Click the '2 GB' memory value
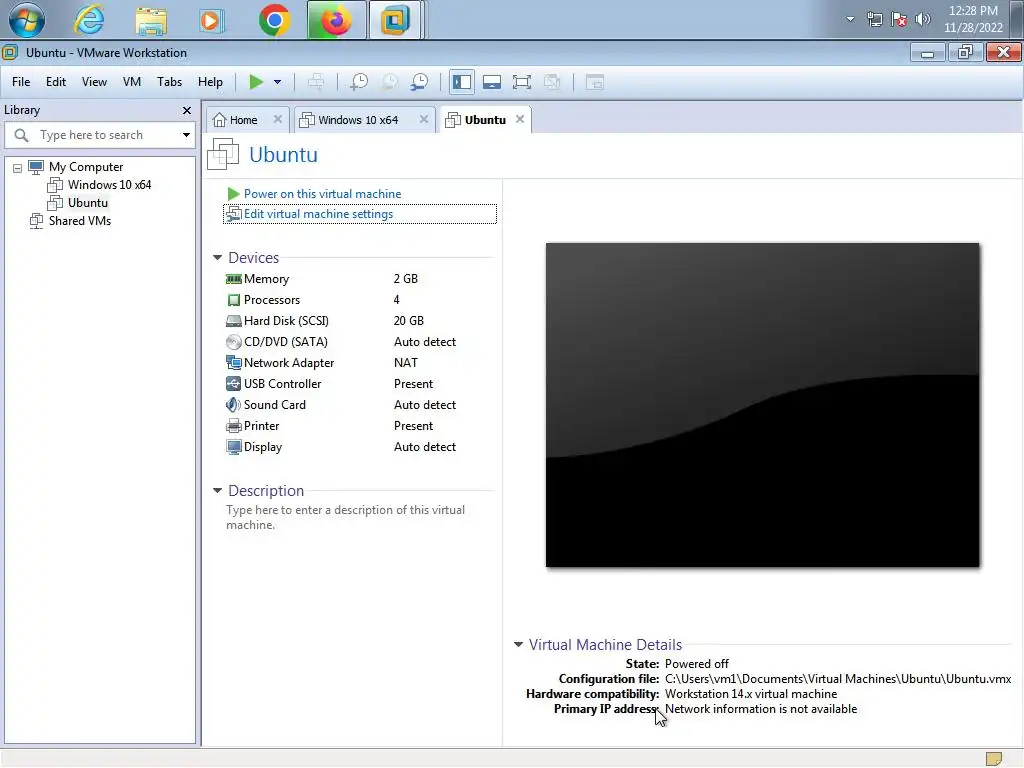Screen dimensions: 1024x768 (406, 279)
